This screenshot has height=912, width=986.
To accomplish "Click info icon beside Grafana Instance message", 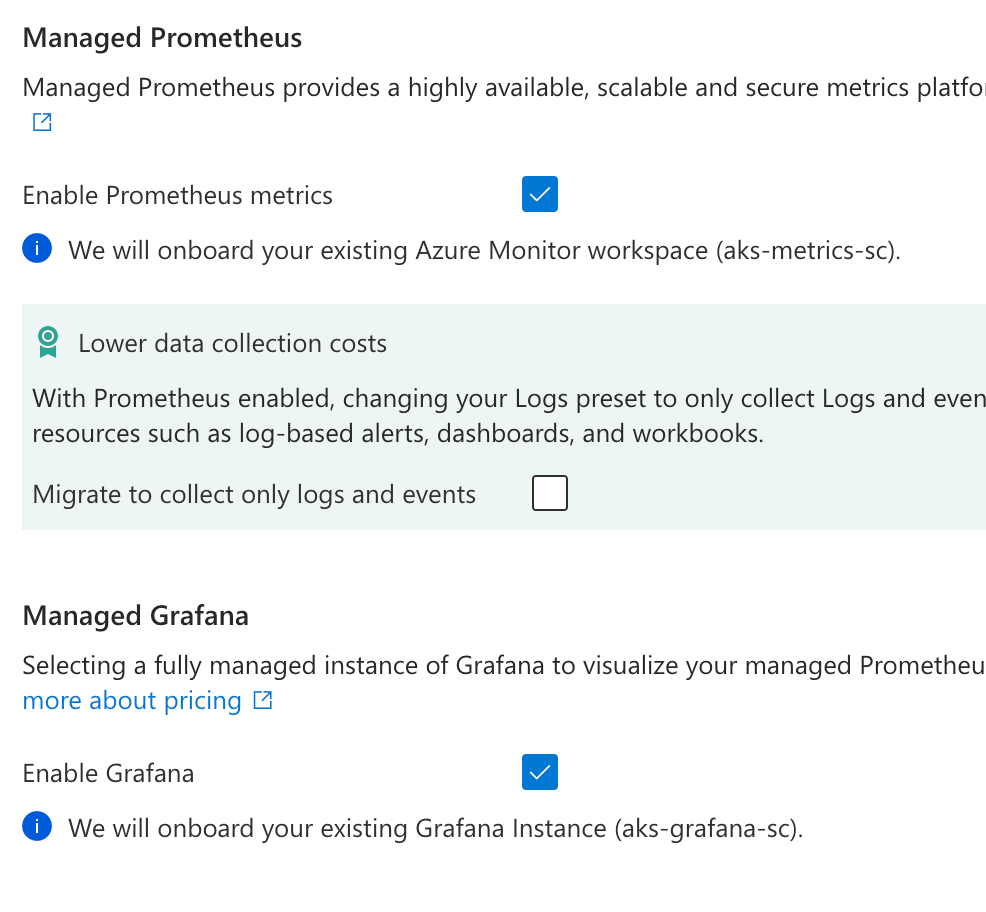I will pos(37,827).
